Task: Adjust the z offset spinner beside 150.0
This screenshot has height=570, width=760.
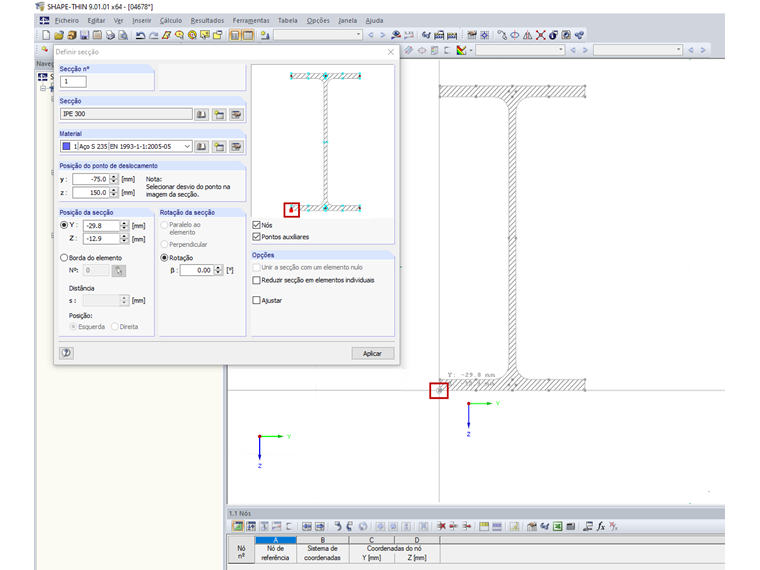Action: click(114, 192)
